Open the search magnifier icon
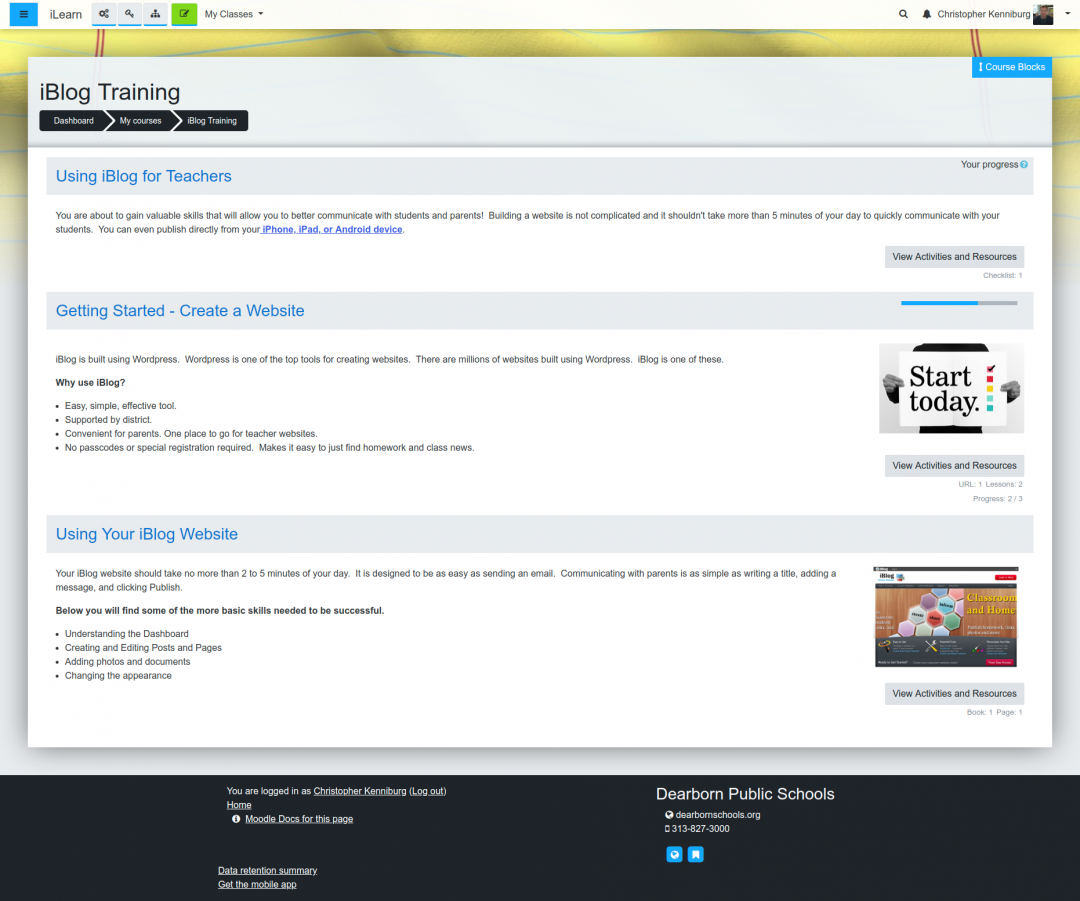Screen dimensions: 1080x901 tap(903, 14)
